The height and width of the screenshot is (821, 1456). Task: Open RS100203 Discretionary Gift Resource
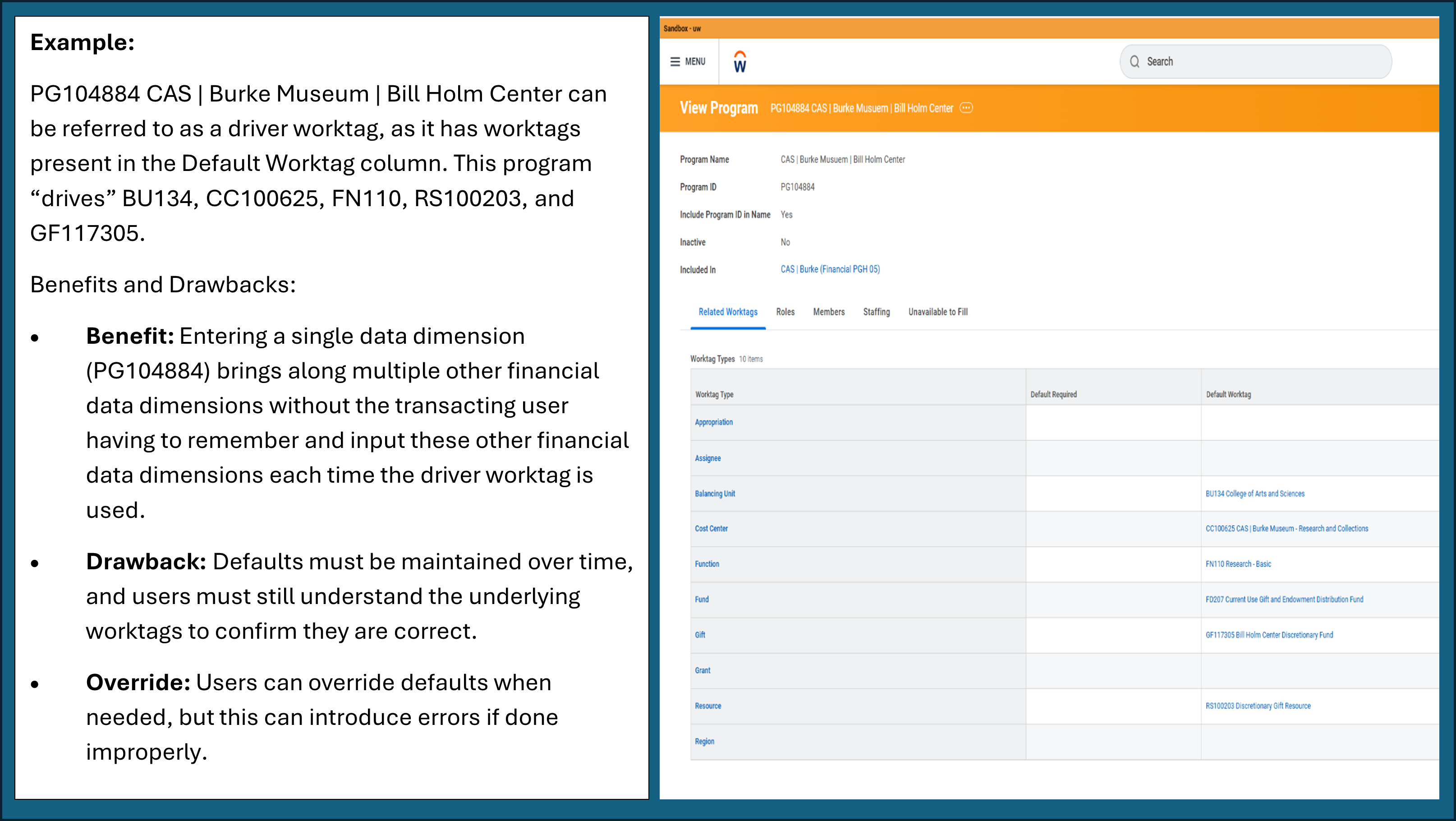pos(1258,706)
